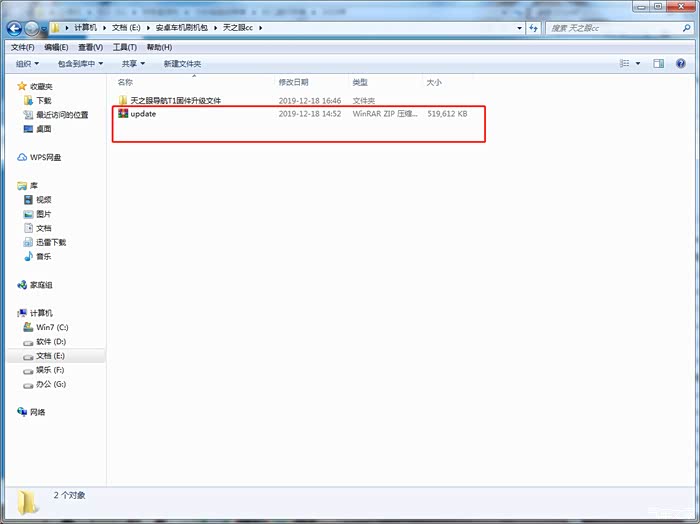700x524 pixels.
Task: Open 最近访问的位置 in favorites
Action: 62,115
